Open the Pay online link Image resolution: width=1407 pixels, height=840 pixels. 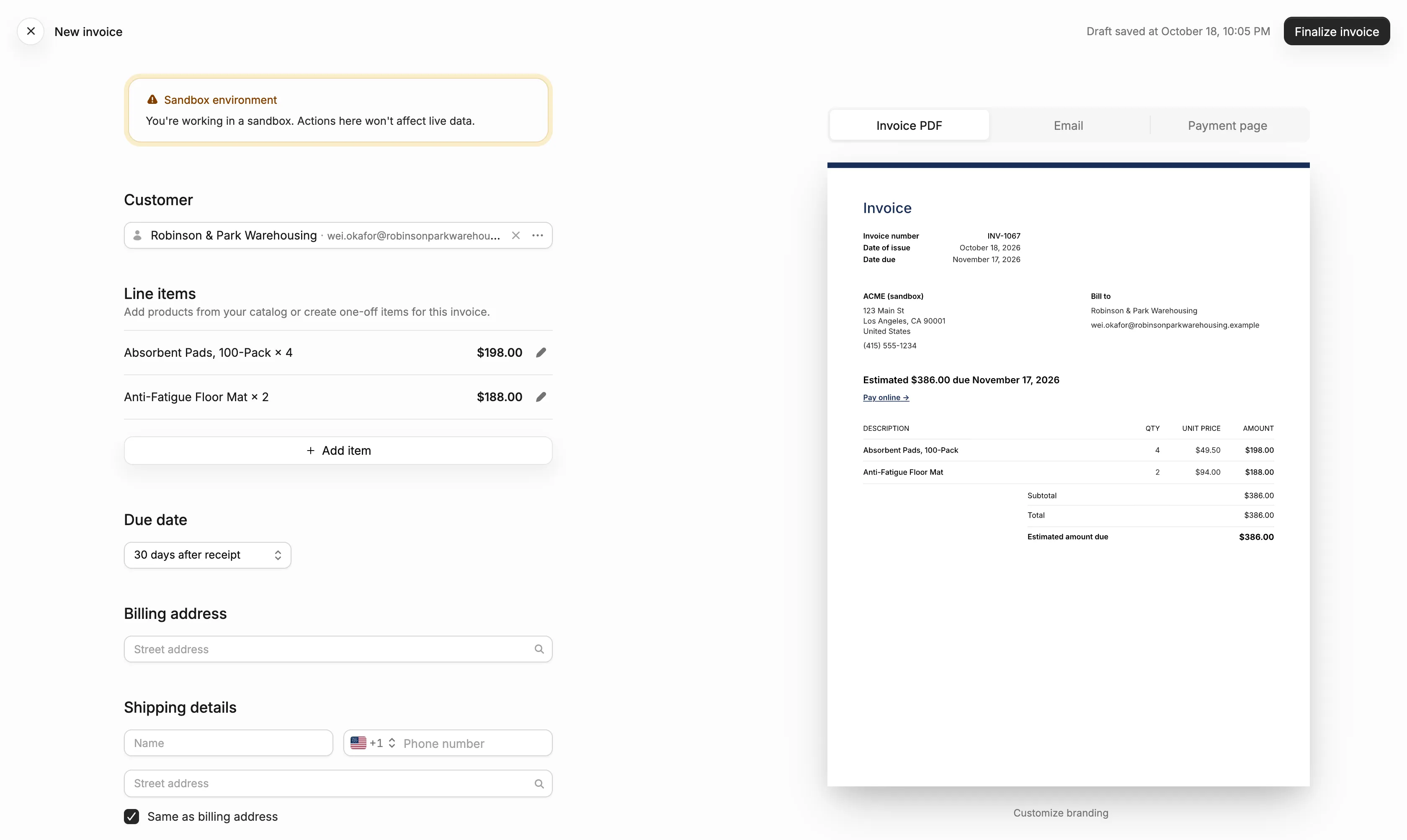pos(886,397)
